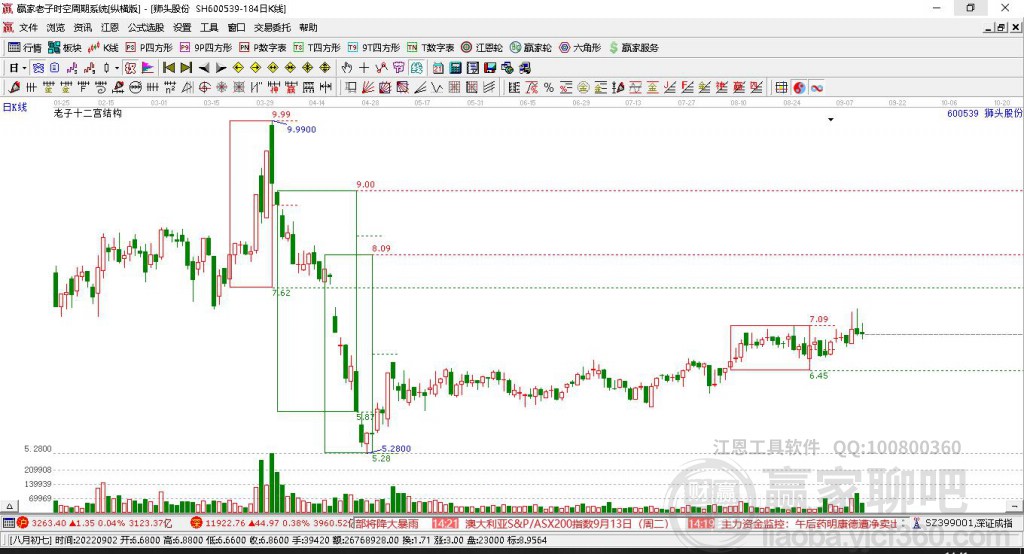Viewport: 1024px width, 554px height.
Task: Click the colored flag chart icon
Action: 148,68
